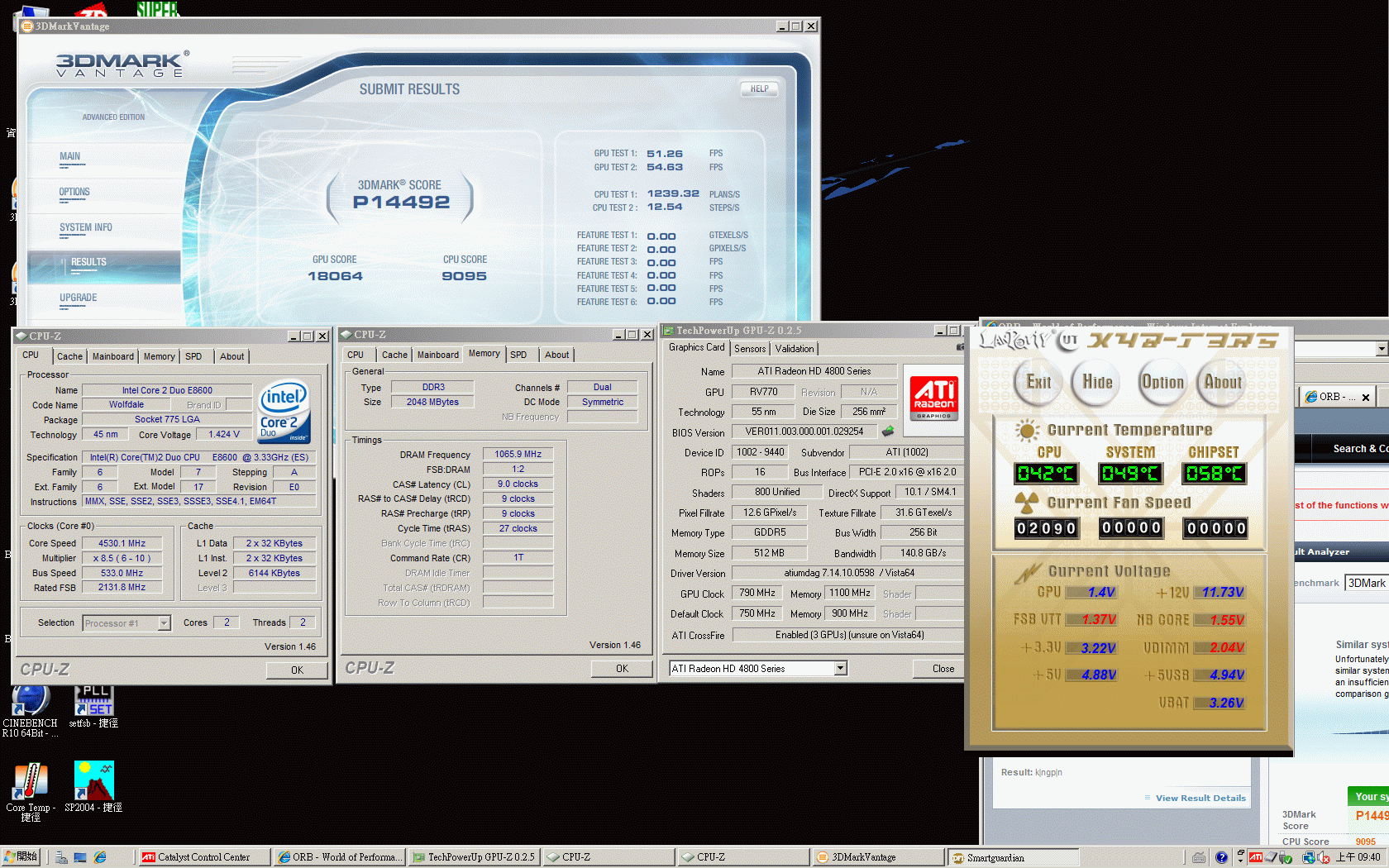1389x868 pixels.
Task: Open Mainboard tab in left CPU-Z window
Action: 113,356
